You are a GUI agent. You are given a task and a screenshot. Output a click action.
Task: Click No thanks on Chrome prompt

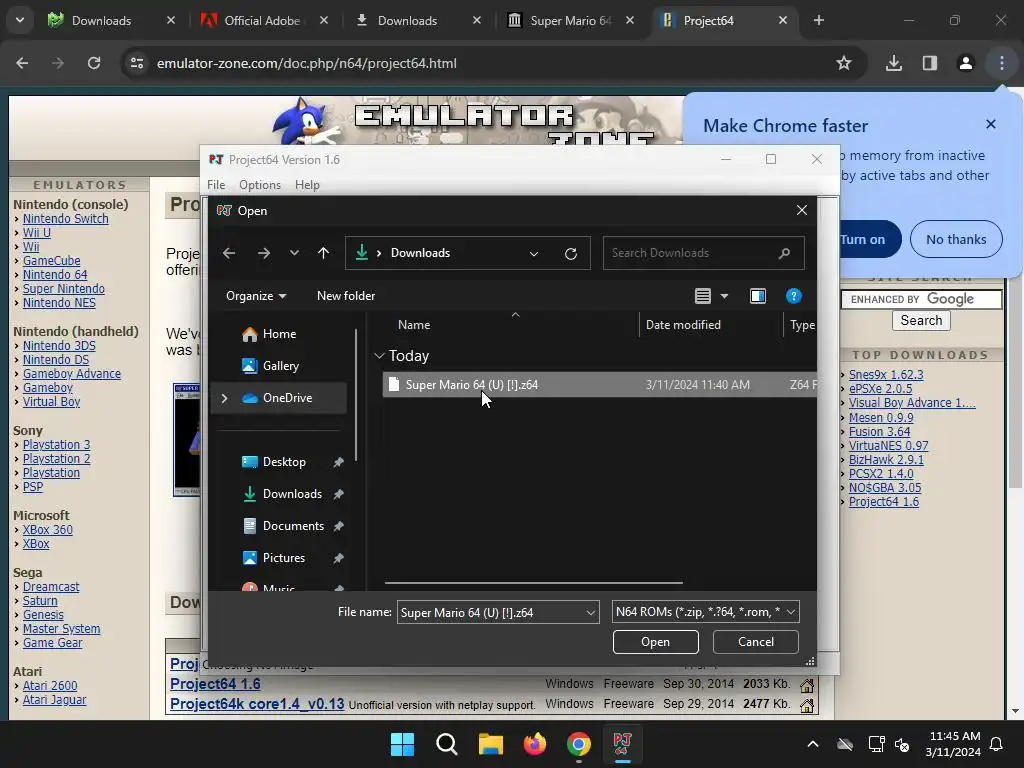(x=956, y=239)
